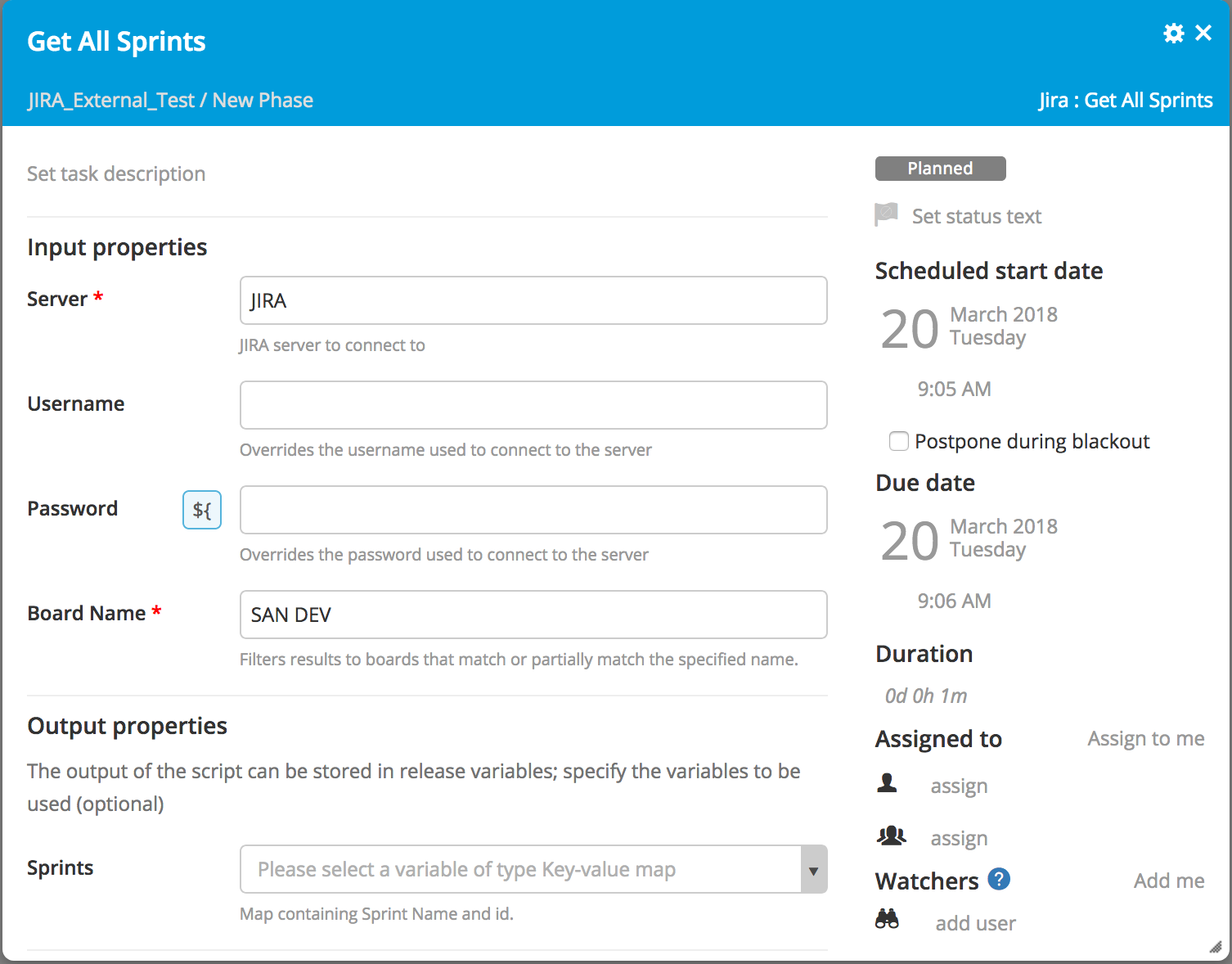Enable Postpone during blackout checkbox

pos(899,441)
